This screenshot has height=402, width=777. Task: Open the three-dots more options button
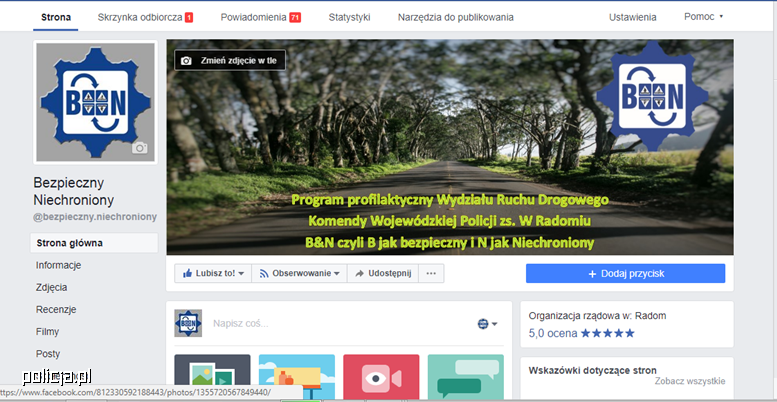[x=431, y=273]
